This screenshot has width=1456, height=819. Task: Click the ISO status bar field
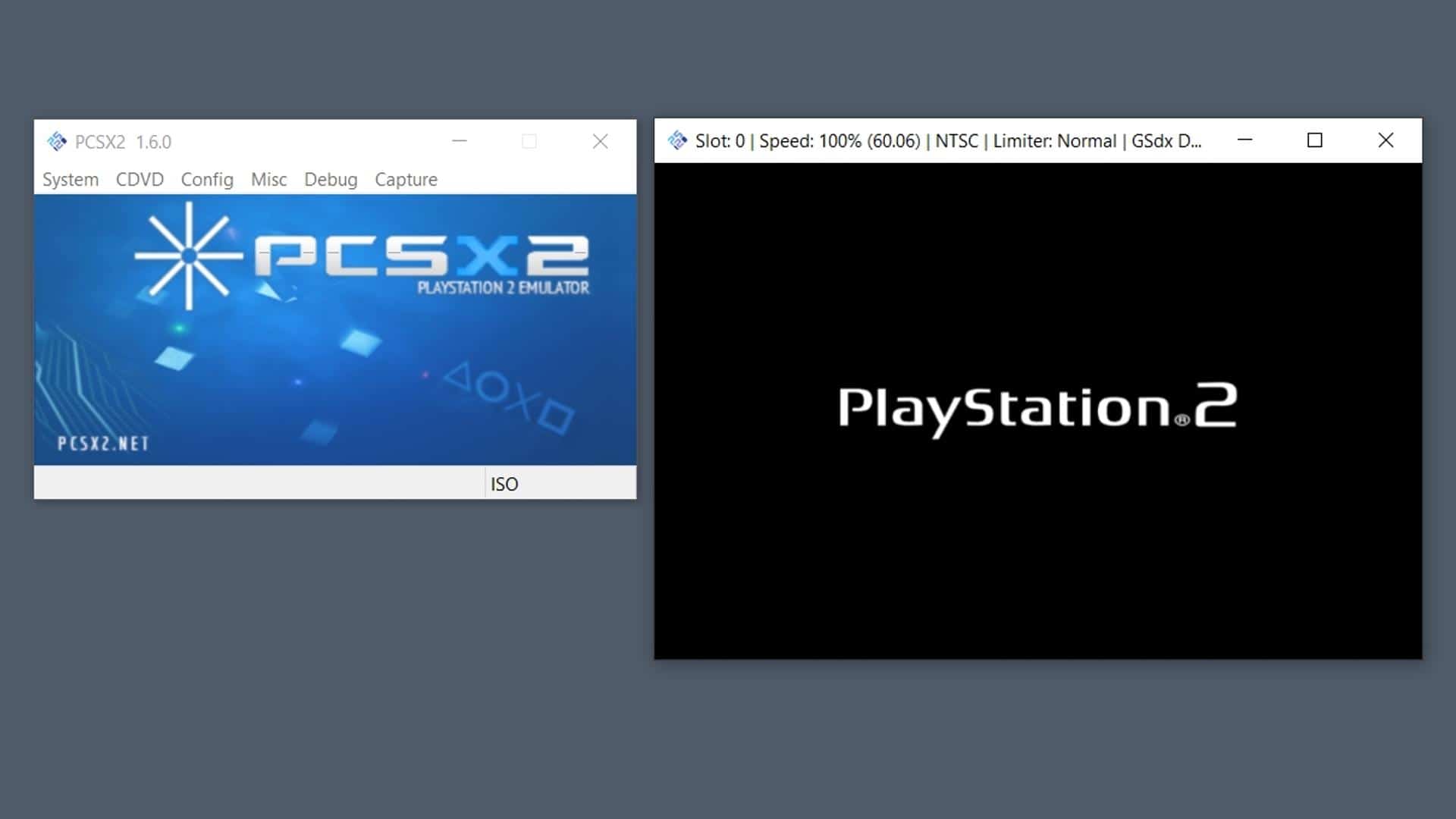coord(560,483)
